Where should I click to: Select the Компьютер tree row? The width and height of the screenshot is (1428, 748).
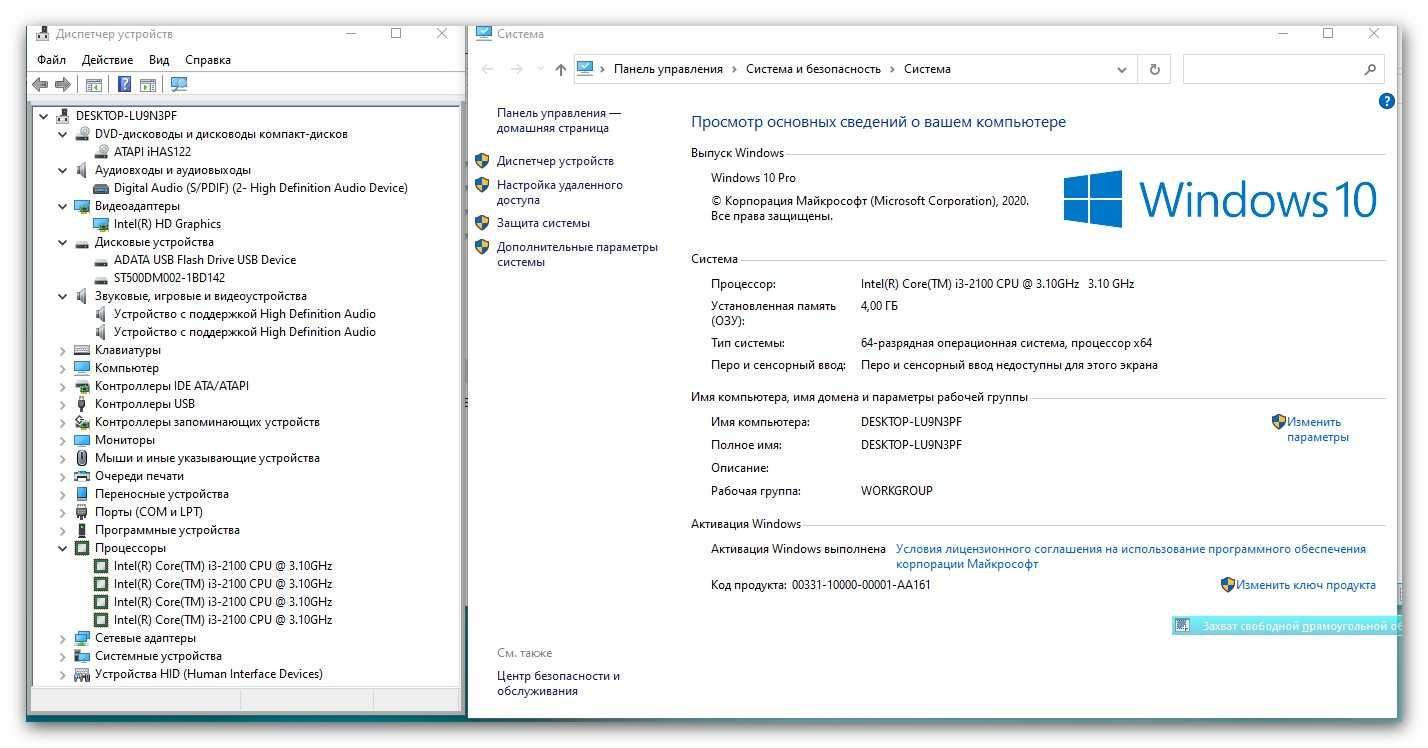[x=126, y=368]
